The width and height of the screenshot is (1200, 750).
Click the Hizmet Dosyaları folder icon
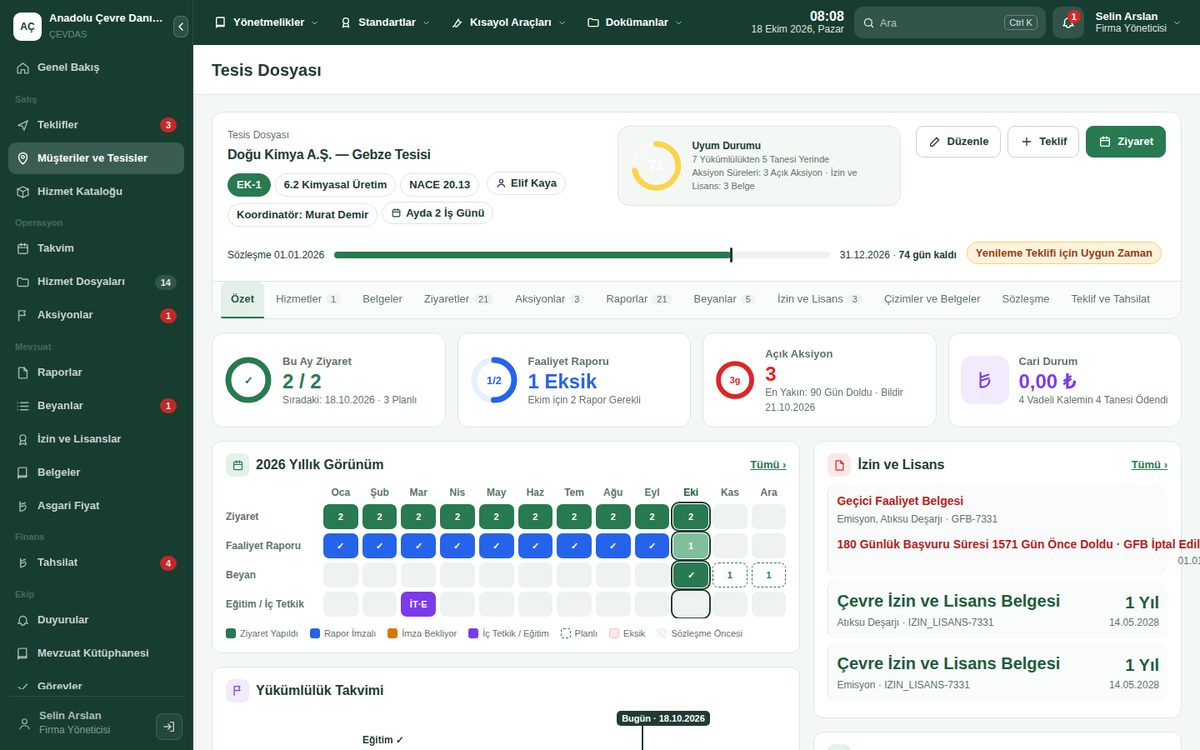click(23, 282)
